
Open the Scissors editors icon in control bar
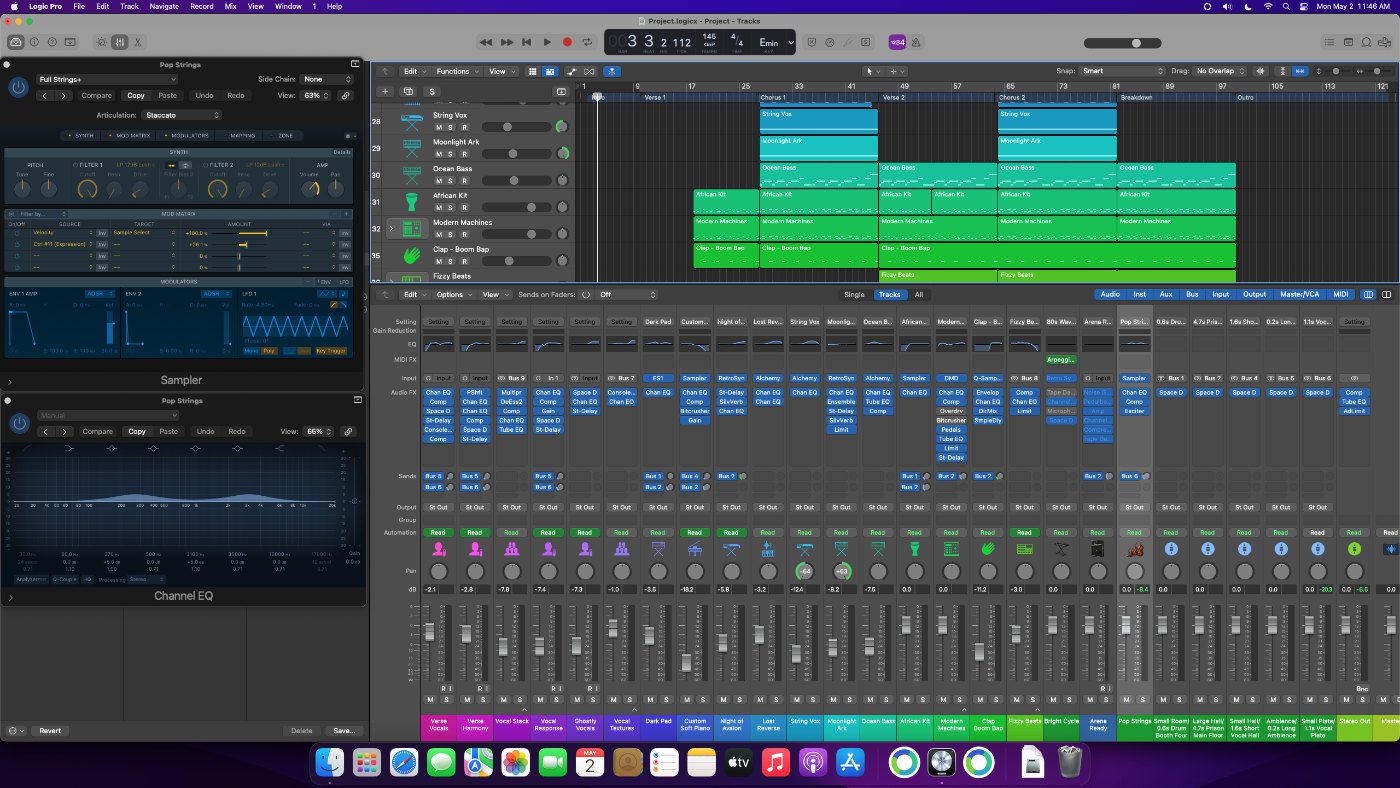pos(138,42)
